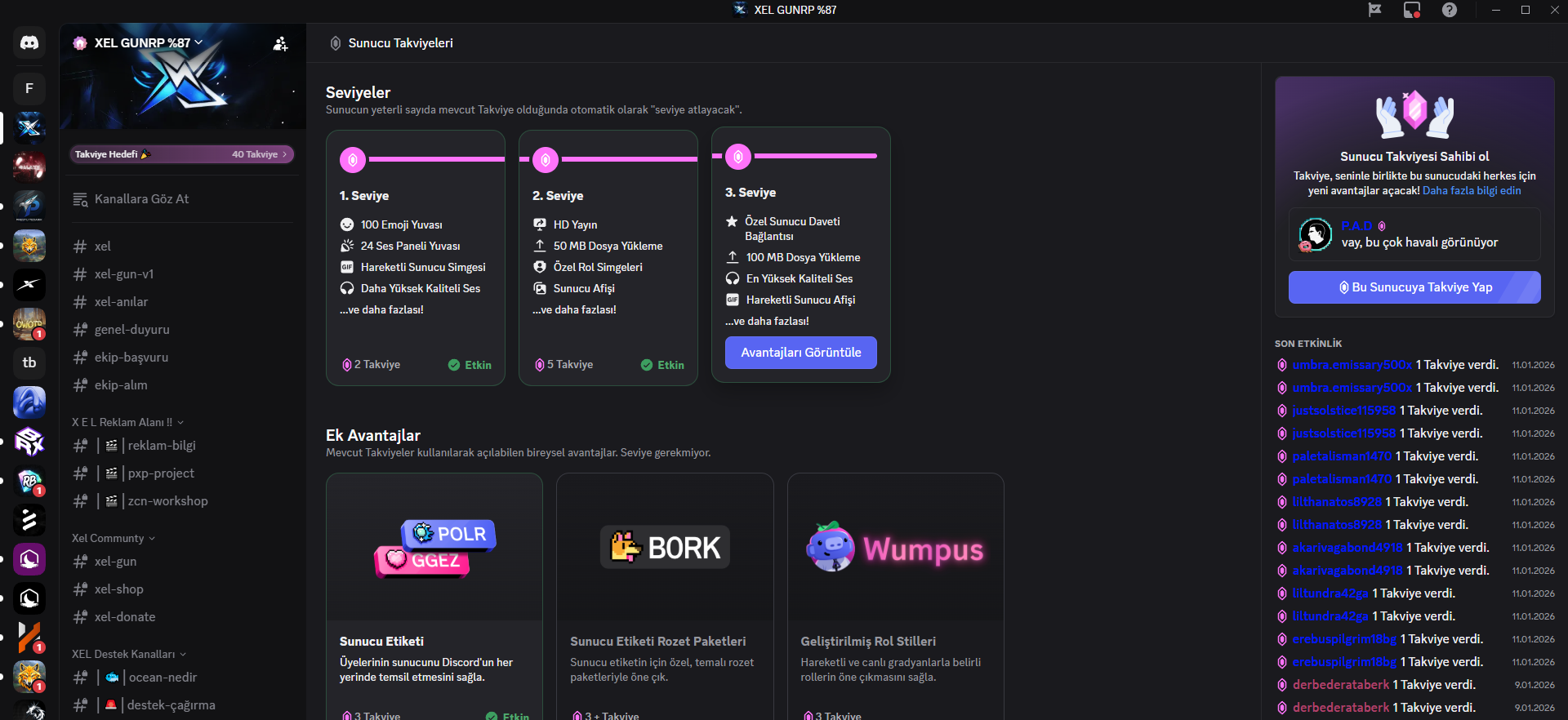
Task: Follow the 'Daha fazla bilgi edin' link
Action: click(1472, 191)
